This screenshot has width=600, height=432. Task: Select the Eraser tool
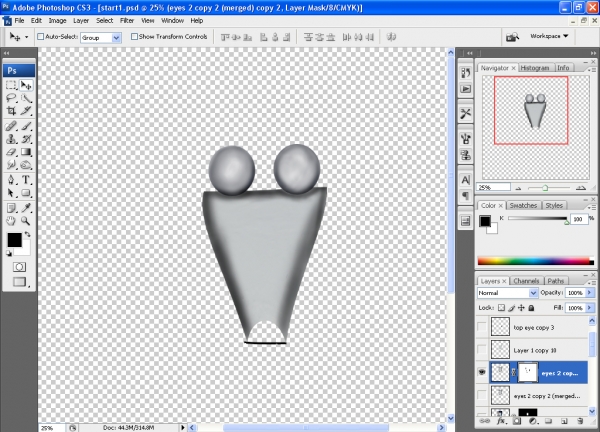tap(11, 152)
